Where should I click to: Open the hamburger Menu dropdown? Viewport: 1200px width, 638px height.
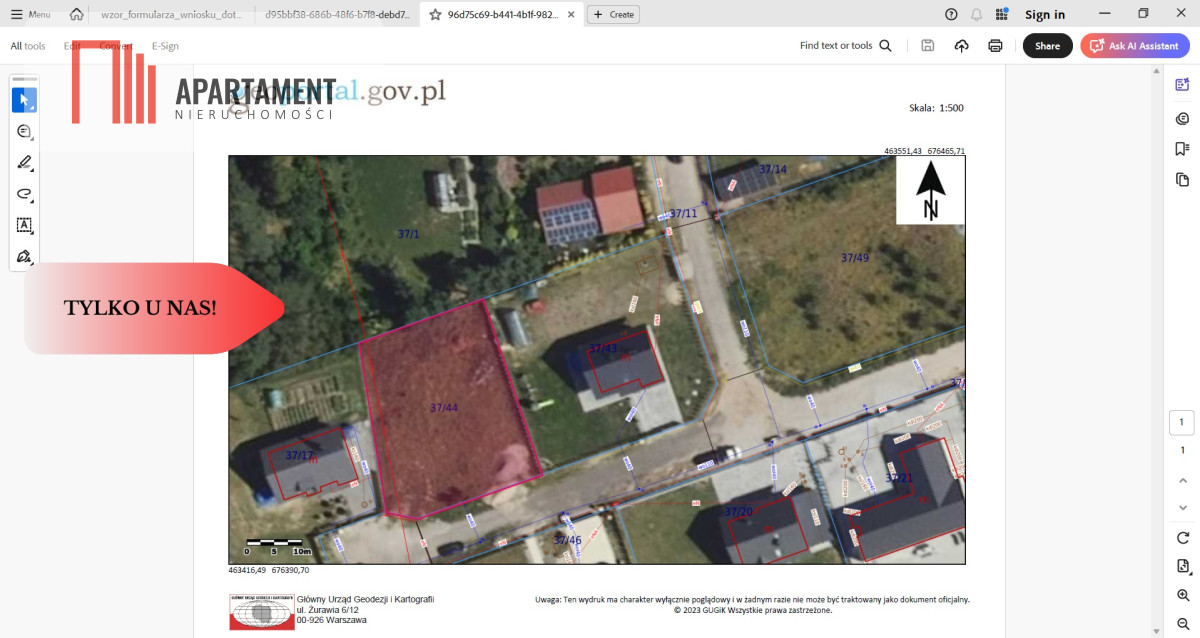point(30,15)
